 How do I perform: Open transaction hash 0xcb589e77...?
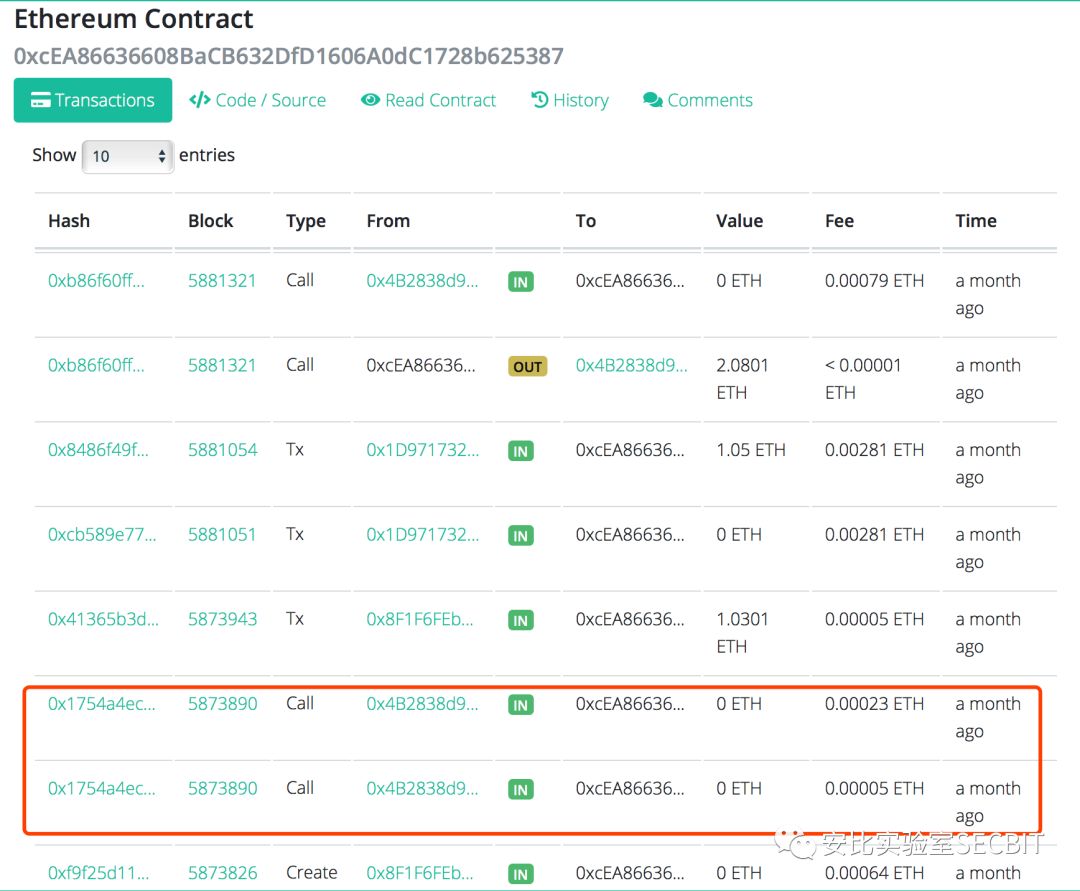point(102,535)
